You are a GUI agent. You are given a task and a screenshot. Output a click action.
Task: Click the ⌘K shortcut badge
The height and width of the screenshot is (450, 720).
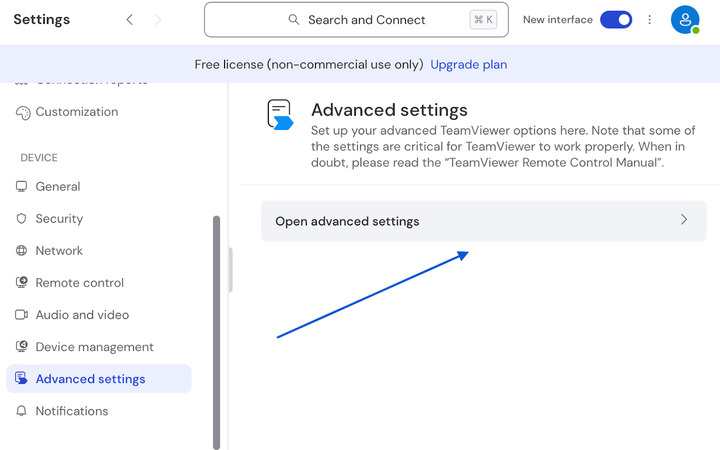click(483, 20)
